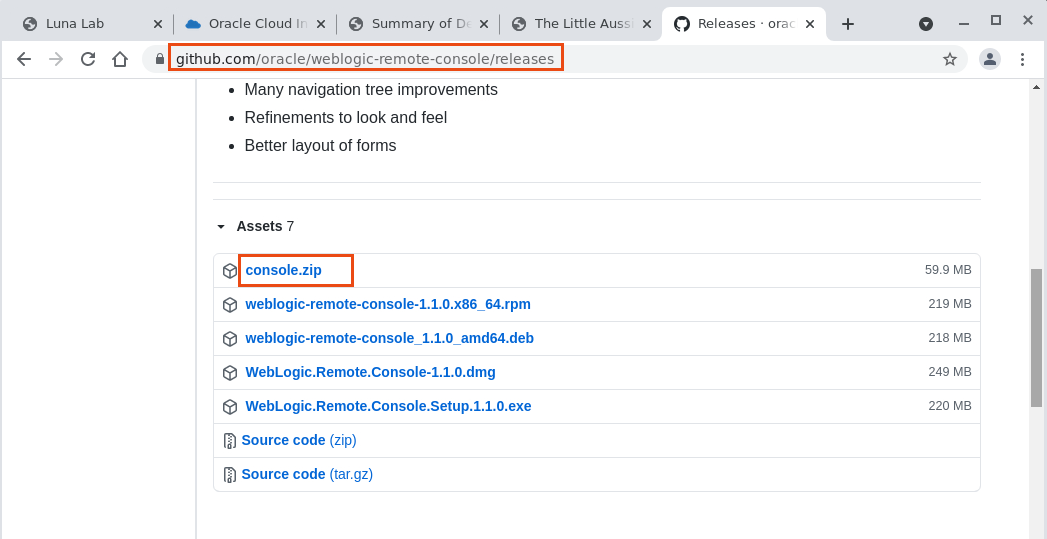Download weblogic-remote-console_1.1.0_amd64.deb
Screen dimensions: 1047x539
[x=389, y=338]
